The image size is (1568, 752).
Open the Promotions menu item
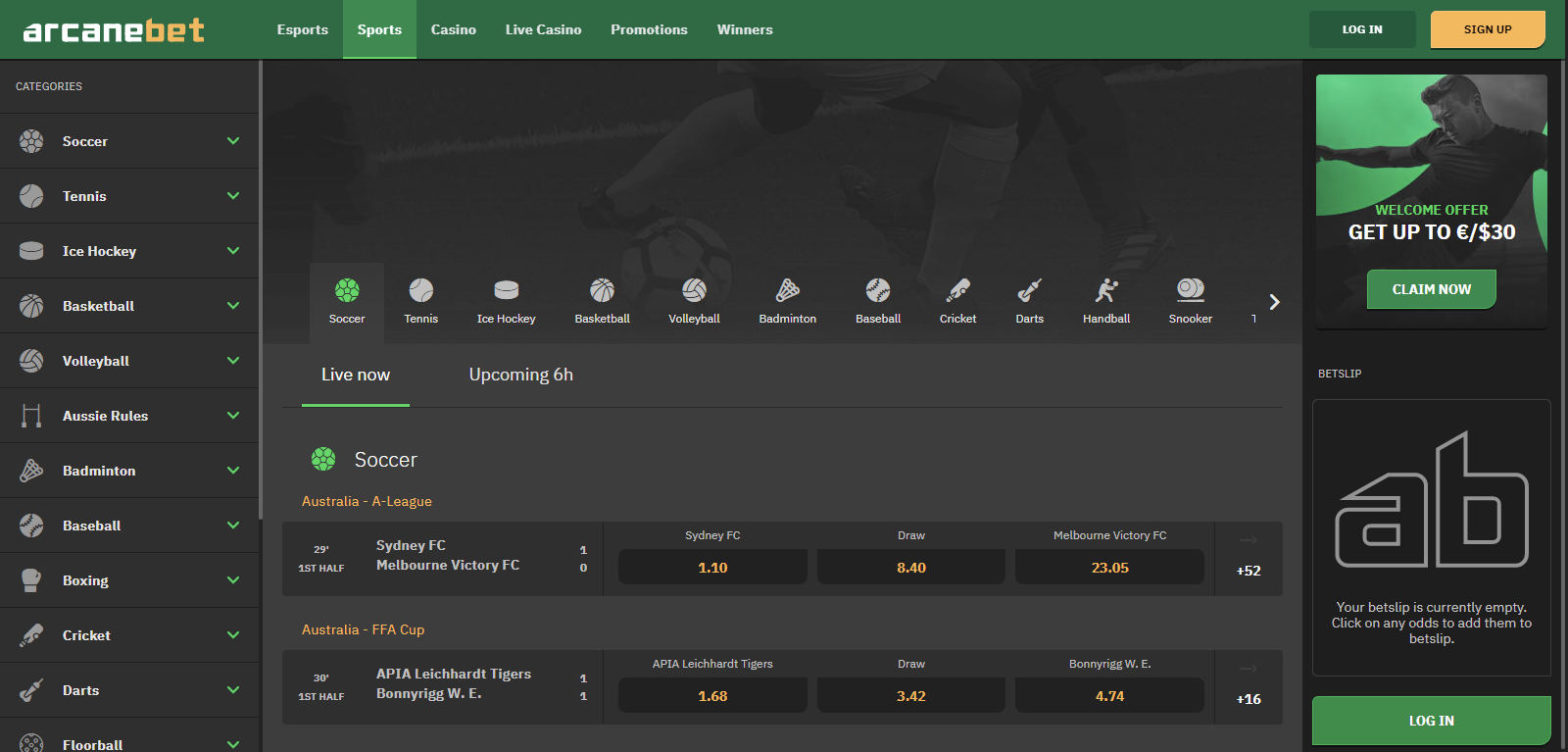(x=649, y=29)
